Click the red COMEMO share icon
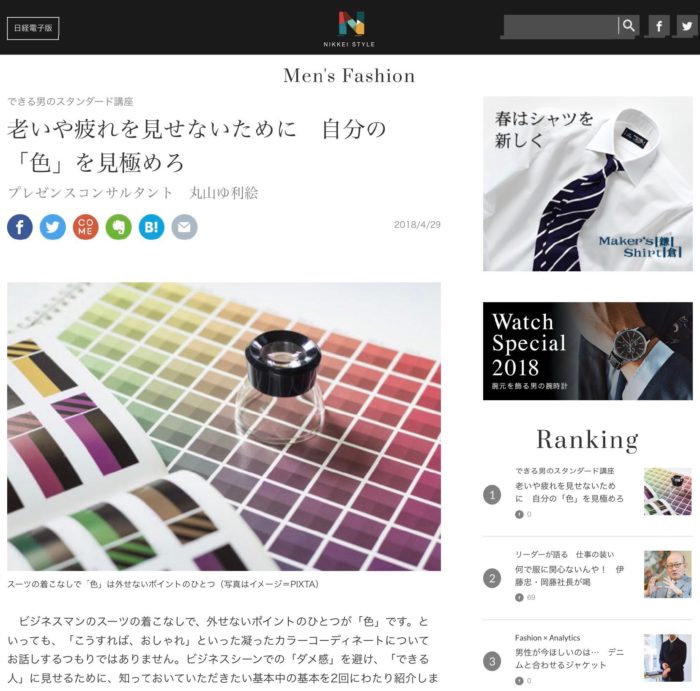 coord(86,227)
